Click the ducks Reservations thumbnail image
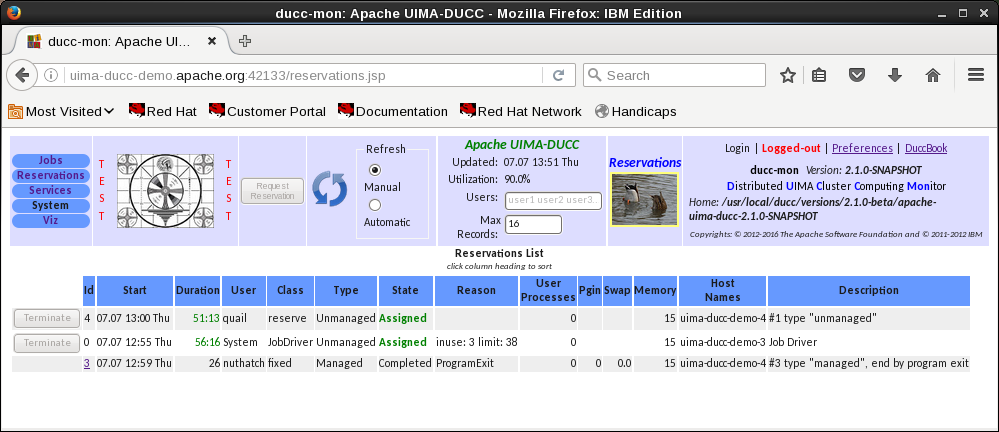 [644, 198]
